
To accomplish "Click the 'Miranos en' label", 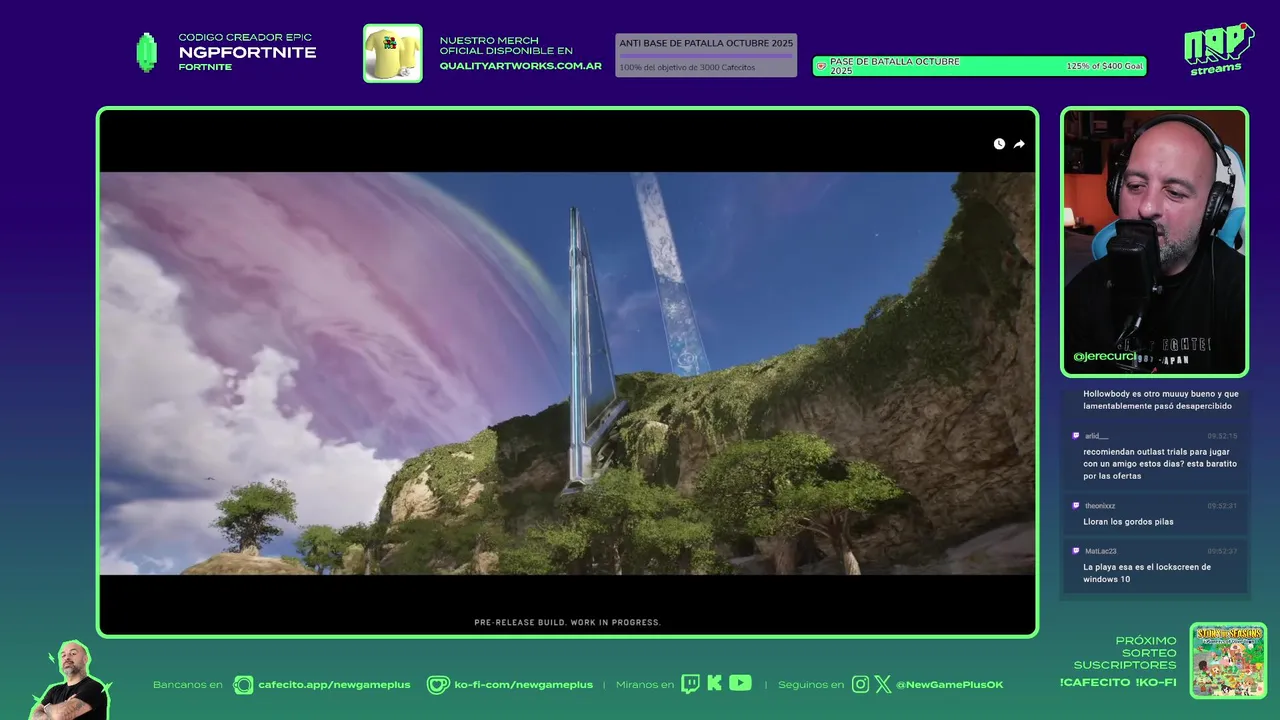I will 645,685.
